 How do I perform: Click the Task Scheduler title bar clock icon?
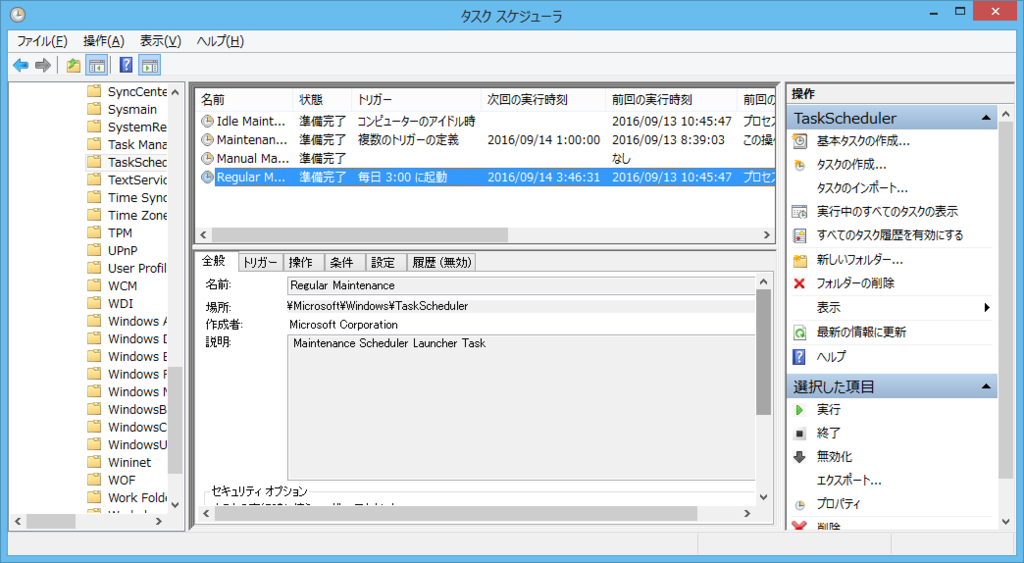tap(18, 14)
